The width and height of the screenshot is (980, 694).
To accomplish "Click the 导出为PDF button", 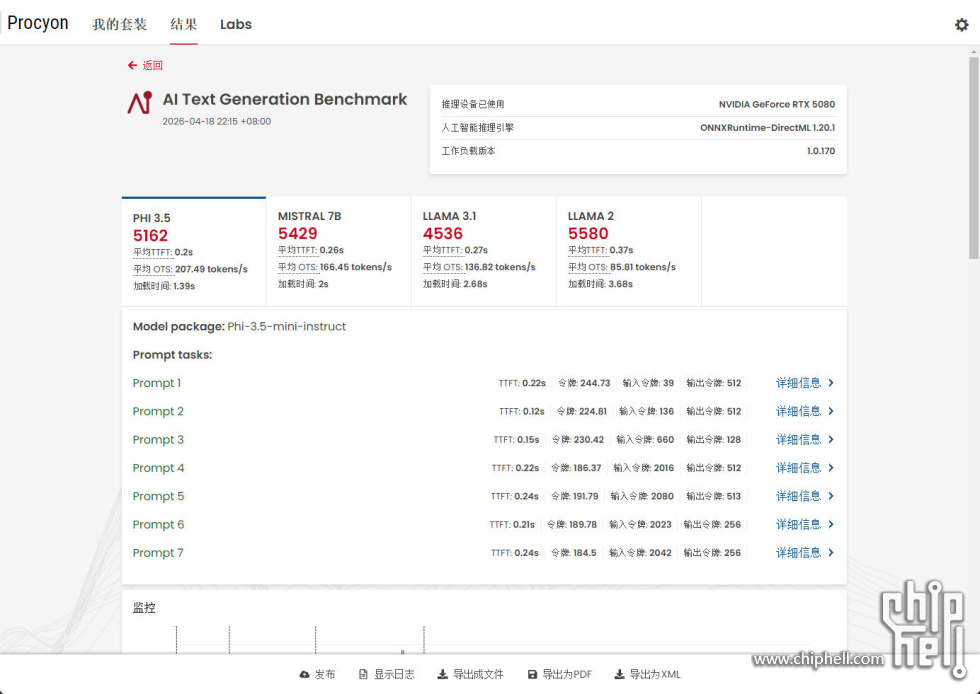I will coord(559,674).
